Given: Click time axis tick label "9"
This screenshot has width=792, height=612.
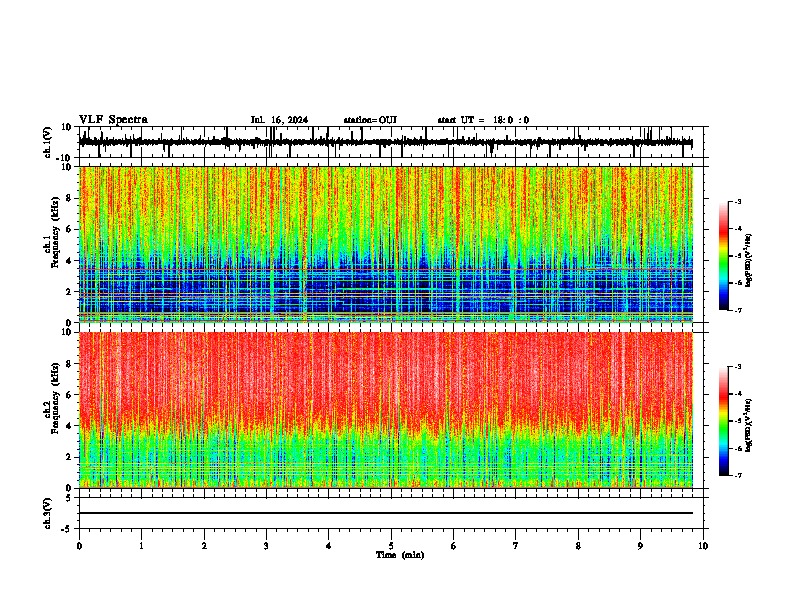Looking at the screenshot, I should pos(640,546).
